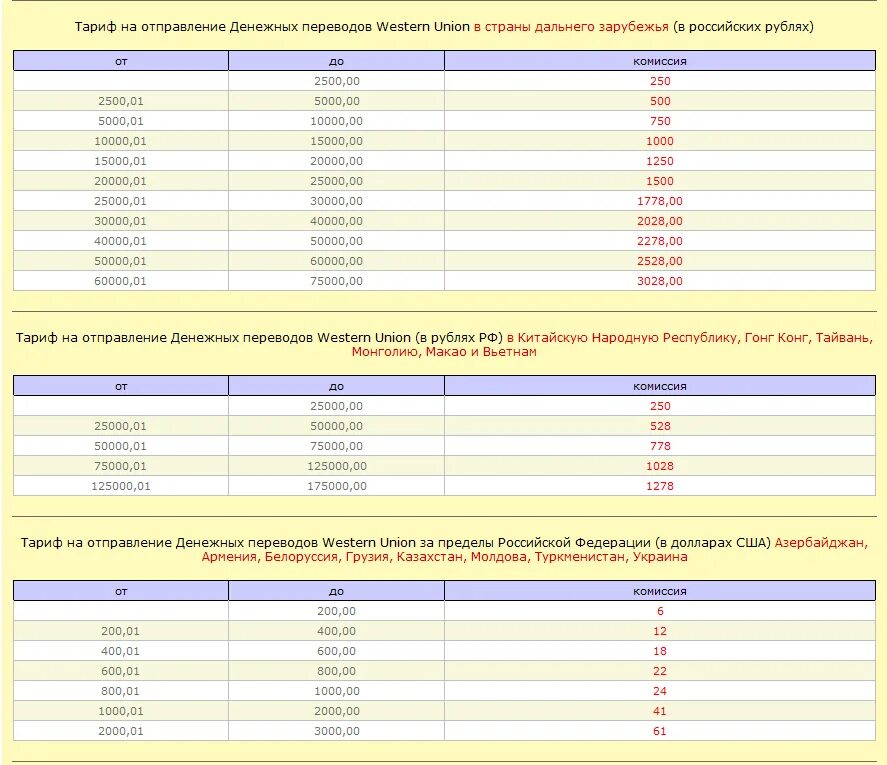Select the 60000,01 from-amount cell
The height and width of the screenshot is (765, 887).
[120, 281]
